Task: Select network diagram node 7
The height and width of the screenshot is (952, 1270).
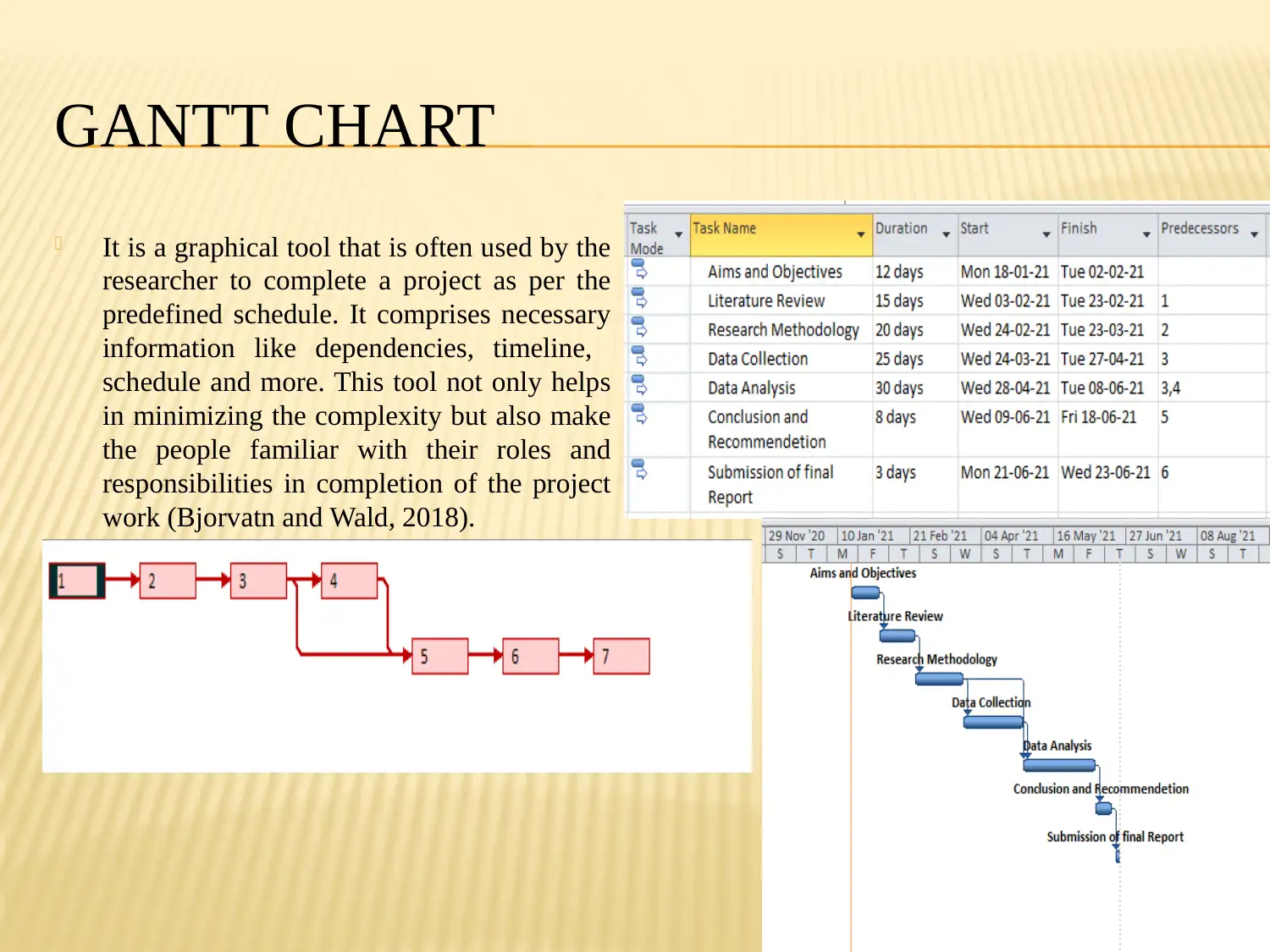Action: click(621, 656)
